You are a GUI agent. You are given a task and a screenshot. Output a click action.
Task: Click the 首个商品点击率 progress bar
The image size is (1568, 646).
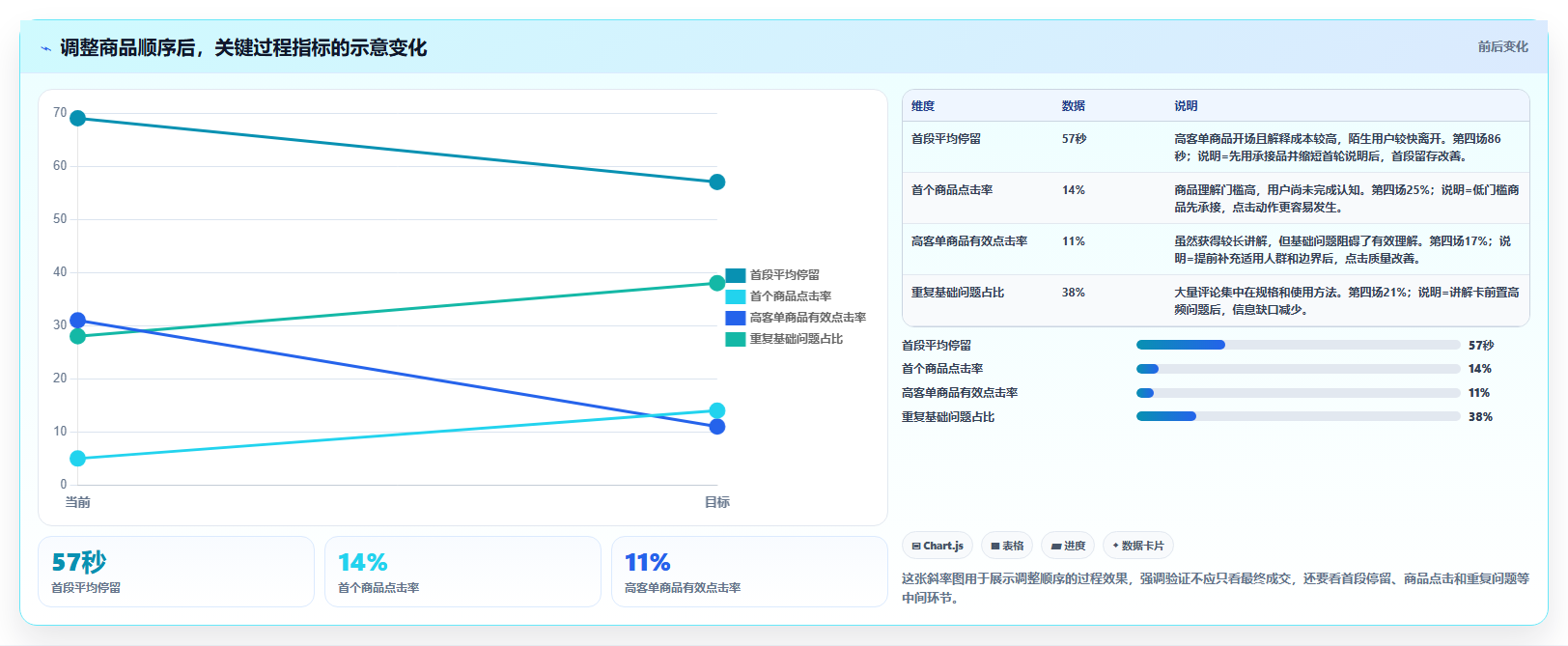pyautogui.click(x=1299, y=369)
